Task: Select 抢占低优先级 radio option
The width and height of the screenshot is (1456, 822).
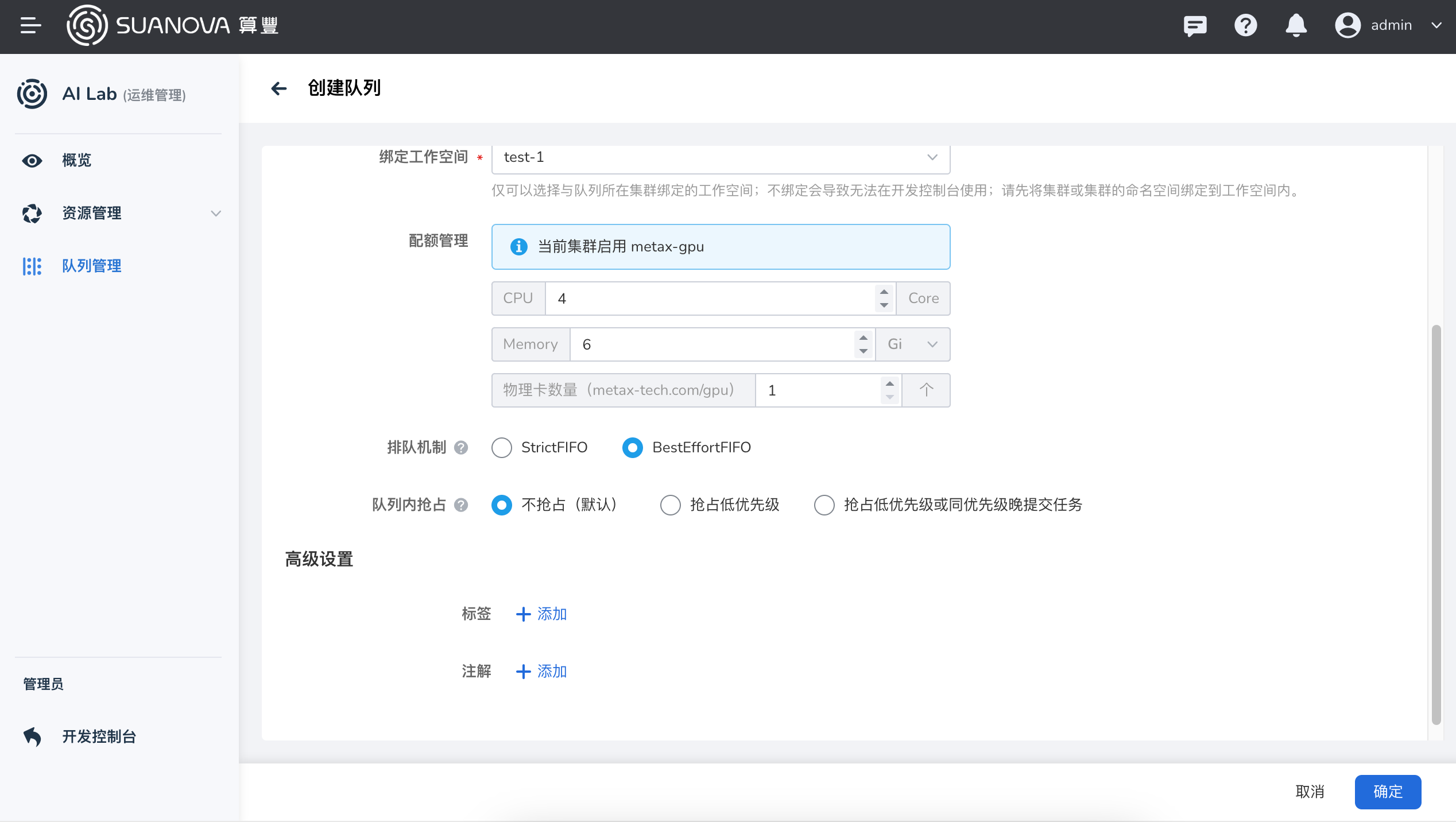Action: click(670, 505)
